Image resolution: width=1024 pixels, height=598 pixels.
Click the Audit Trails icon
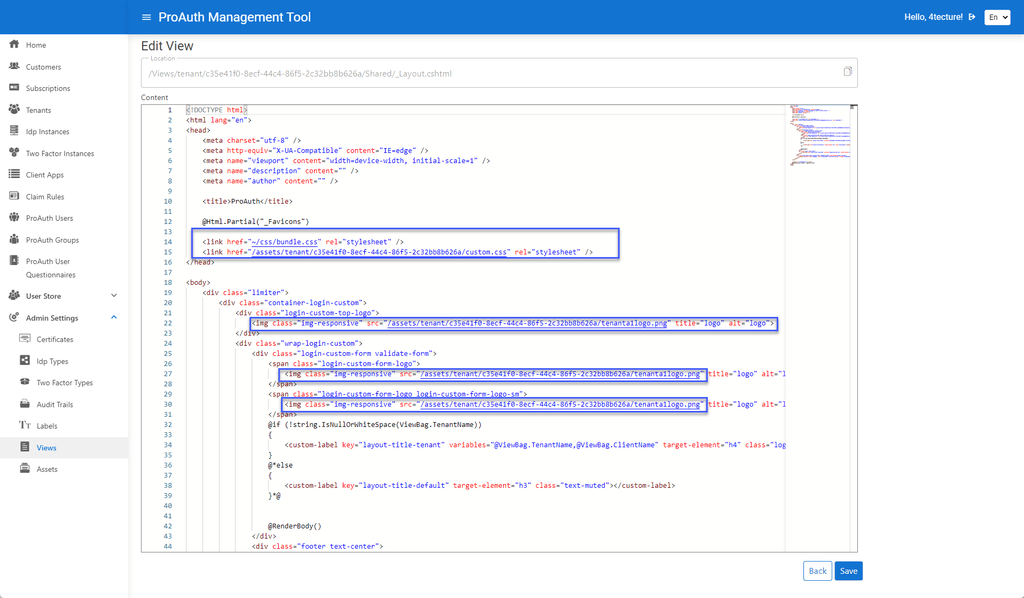coord(26,404)
